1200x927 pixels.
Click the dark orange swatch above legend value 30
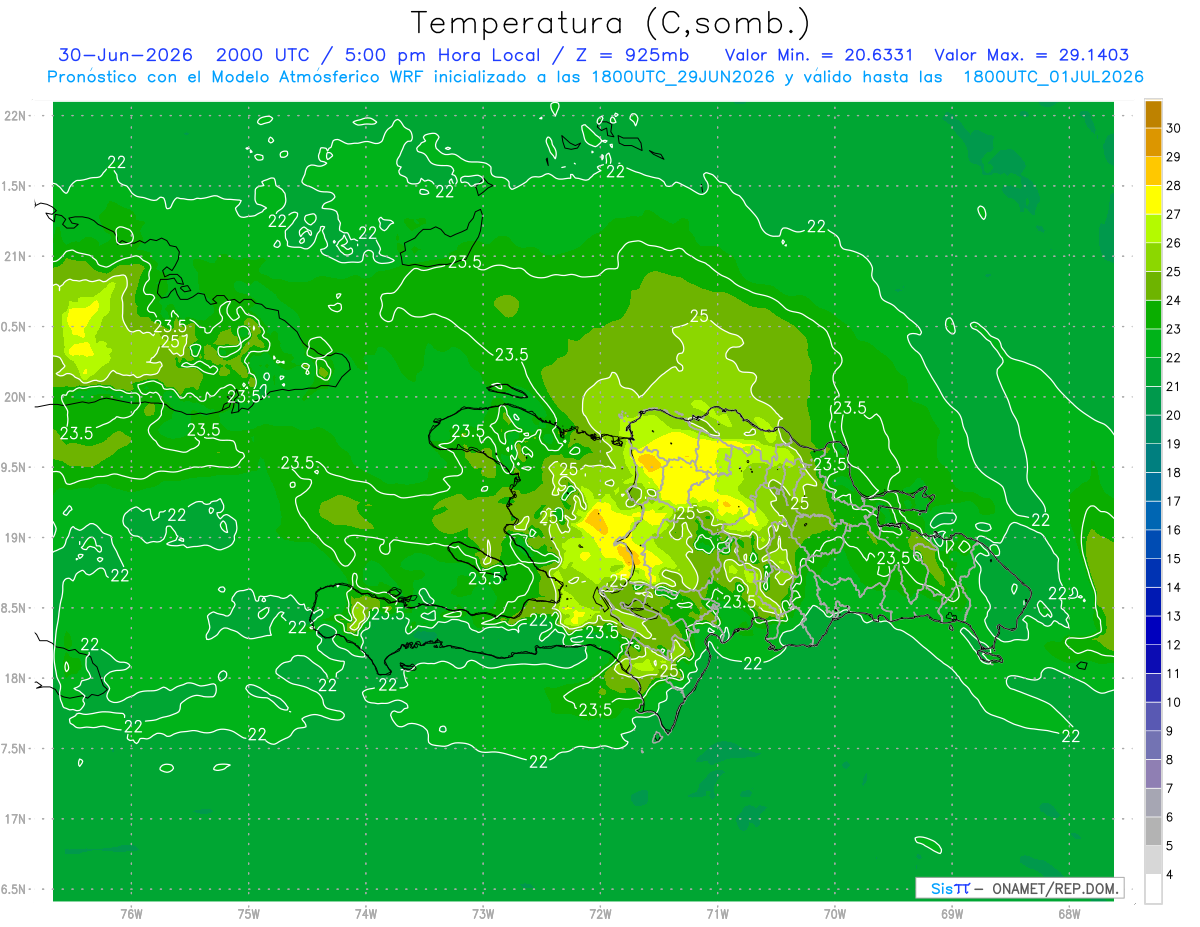(x=1153, y=114)
